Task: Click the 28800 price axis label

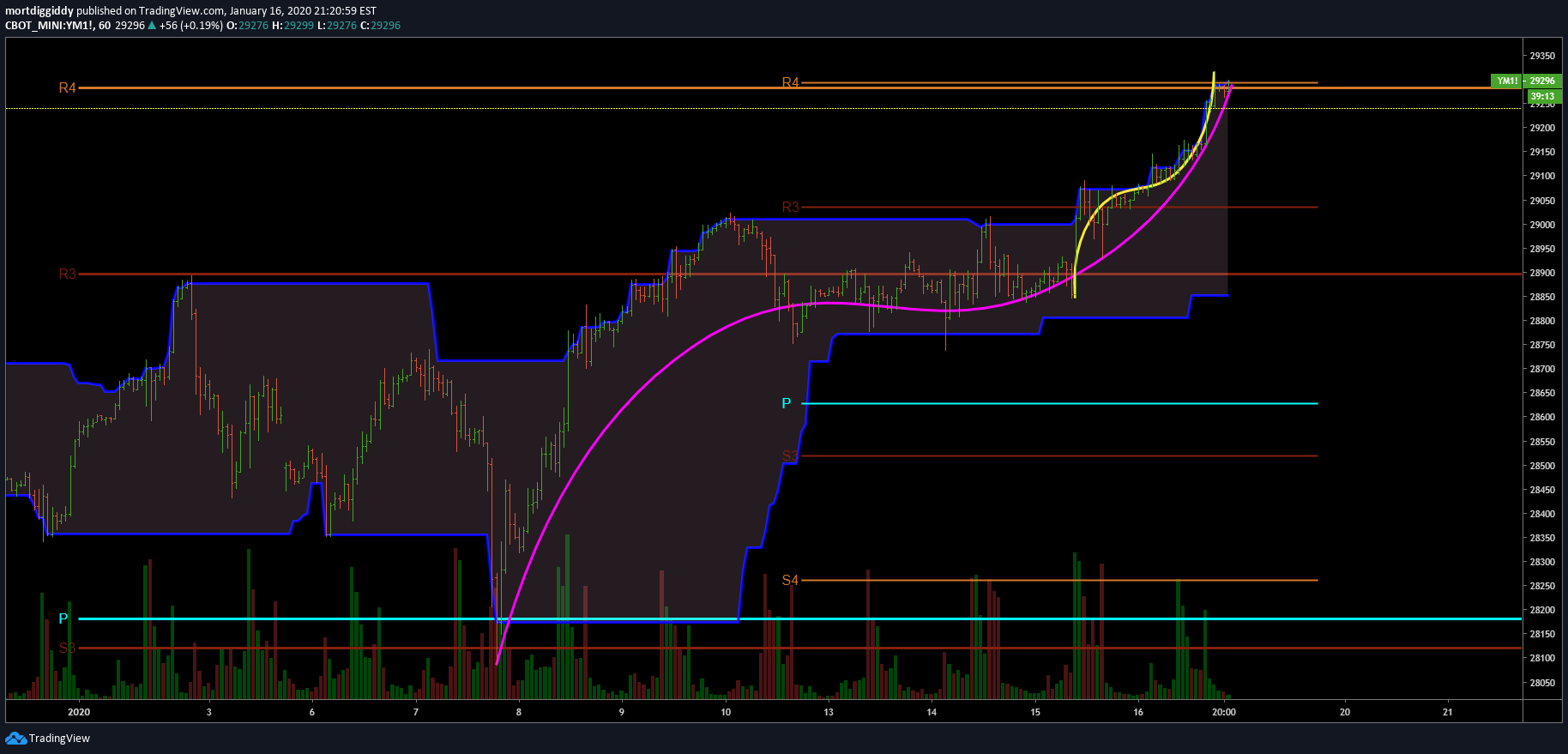Action: (x=1542, y=321)
